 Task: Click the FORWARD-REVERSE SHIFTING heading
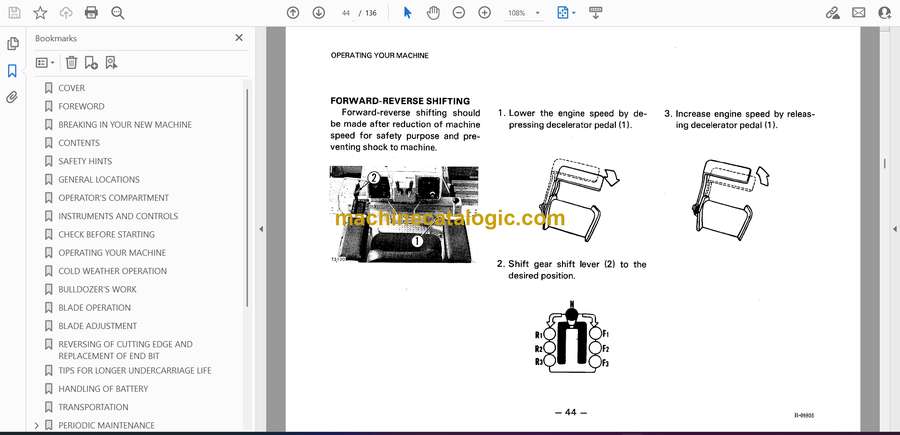click(400, 101)
